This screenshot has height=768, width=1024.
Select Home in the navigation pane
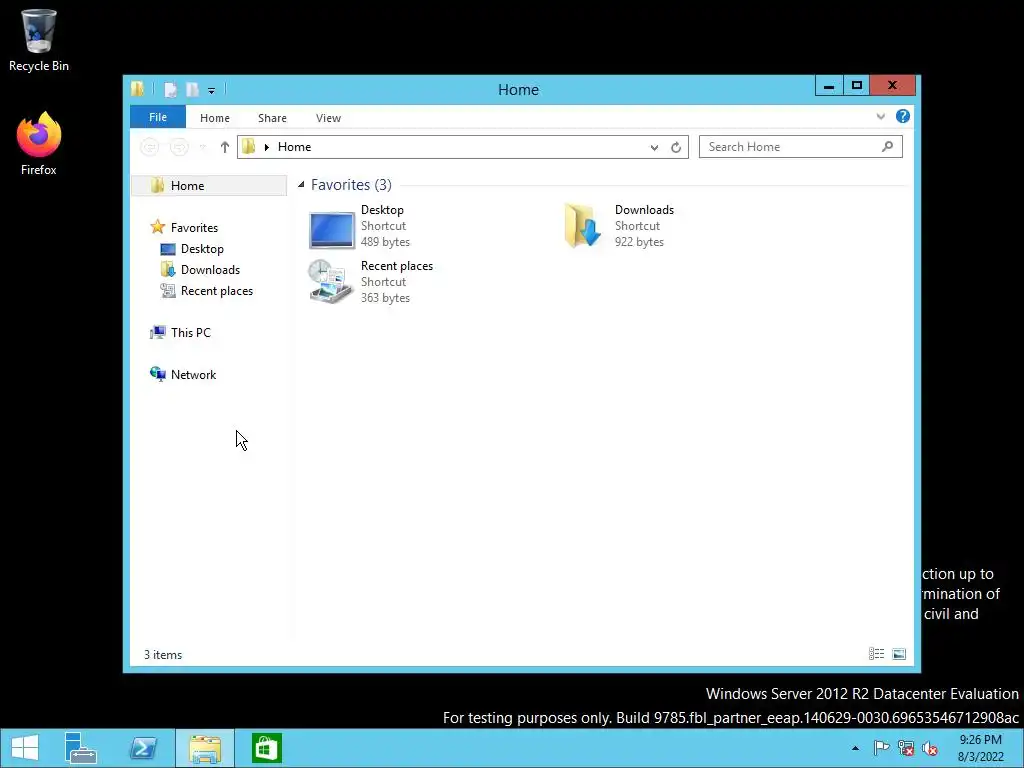pyautogui.click(x=209, y=185)
